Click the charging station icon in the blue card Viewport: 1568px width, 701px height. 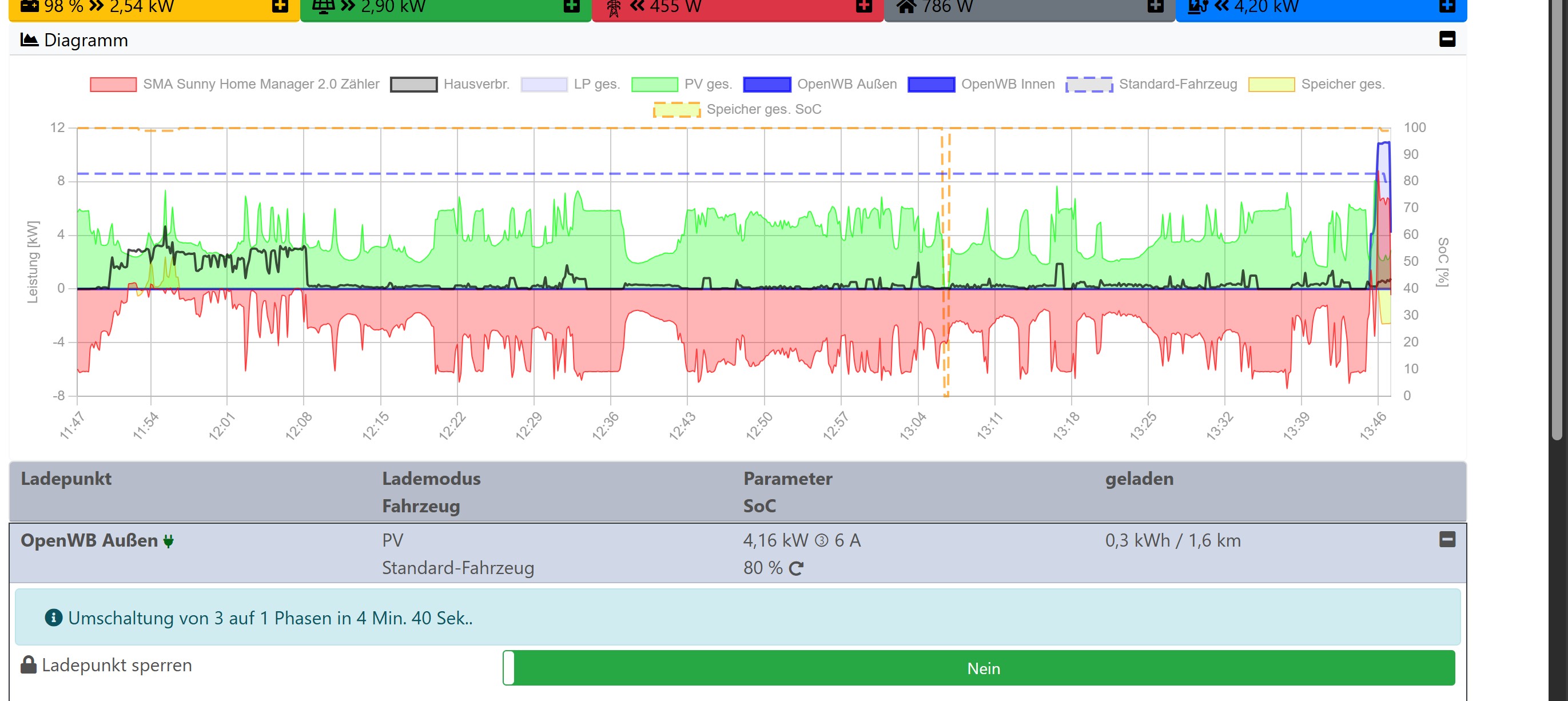(x=1197, y=6)
